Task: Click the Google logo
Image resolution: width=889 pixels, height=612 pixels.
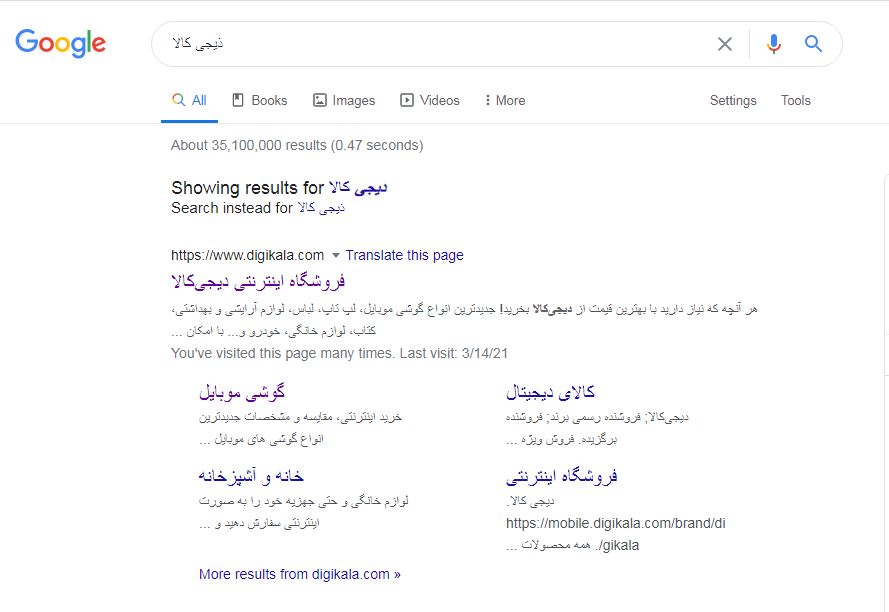Action: 60,43
